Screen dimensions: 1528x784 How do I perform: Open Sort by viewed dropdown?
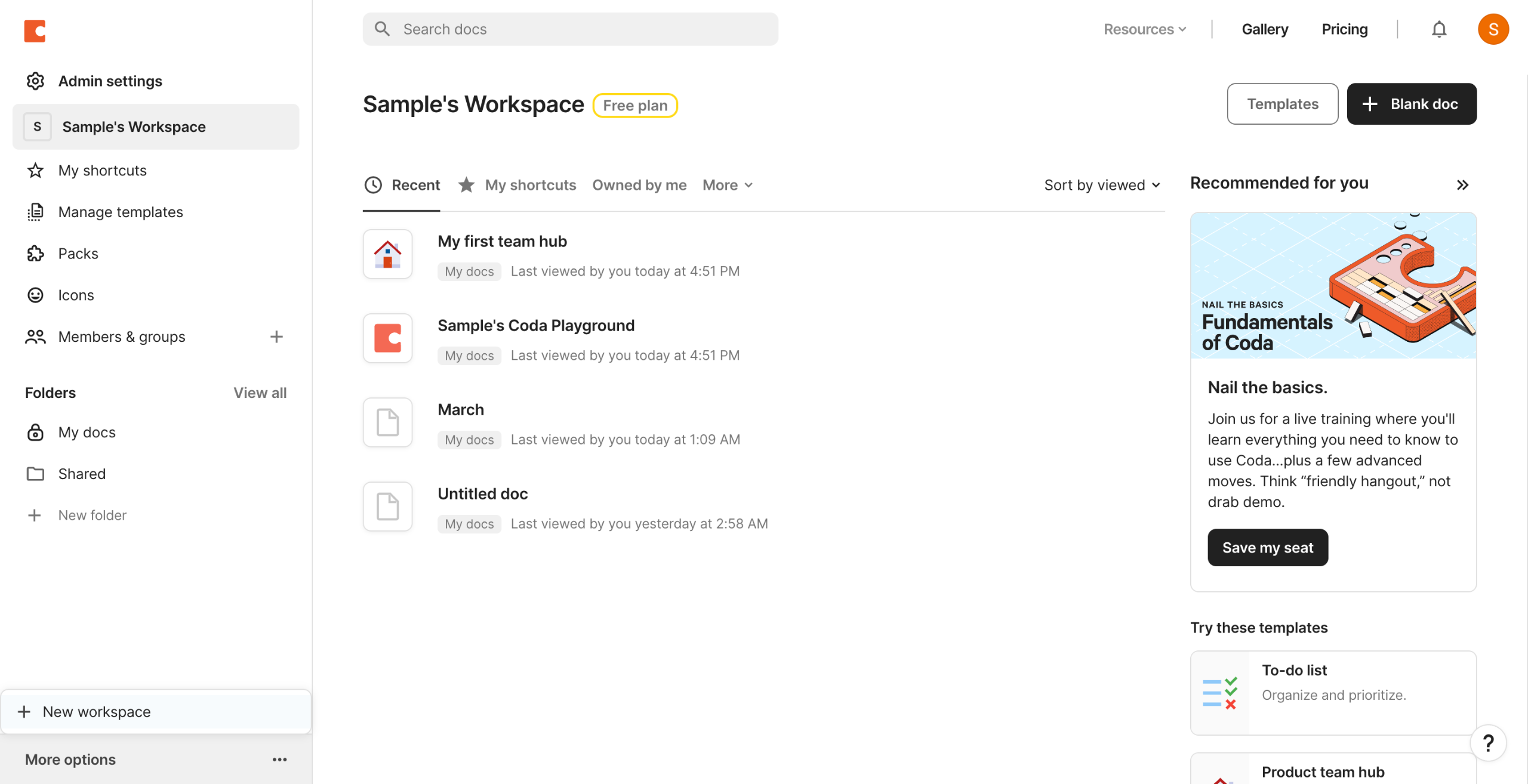tap(1102, 186)
